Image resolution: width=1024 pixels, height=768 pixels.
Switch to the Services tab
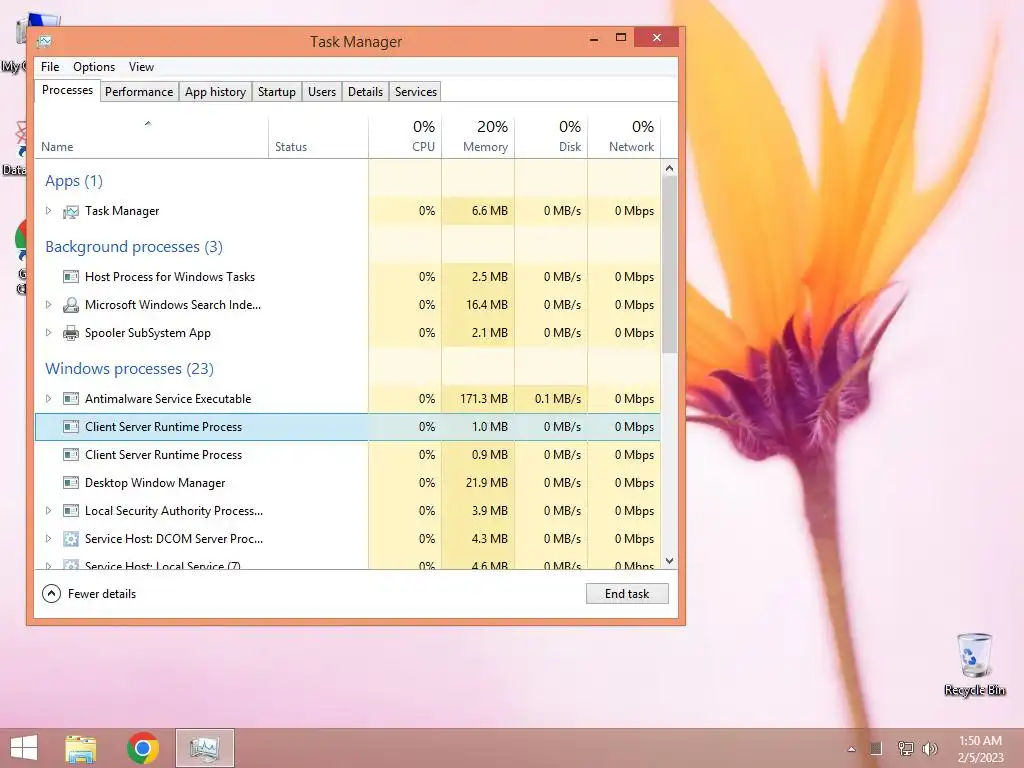click(415, 91)
